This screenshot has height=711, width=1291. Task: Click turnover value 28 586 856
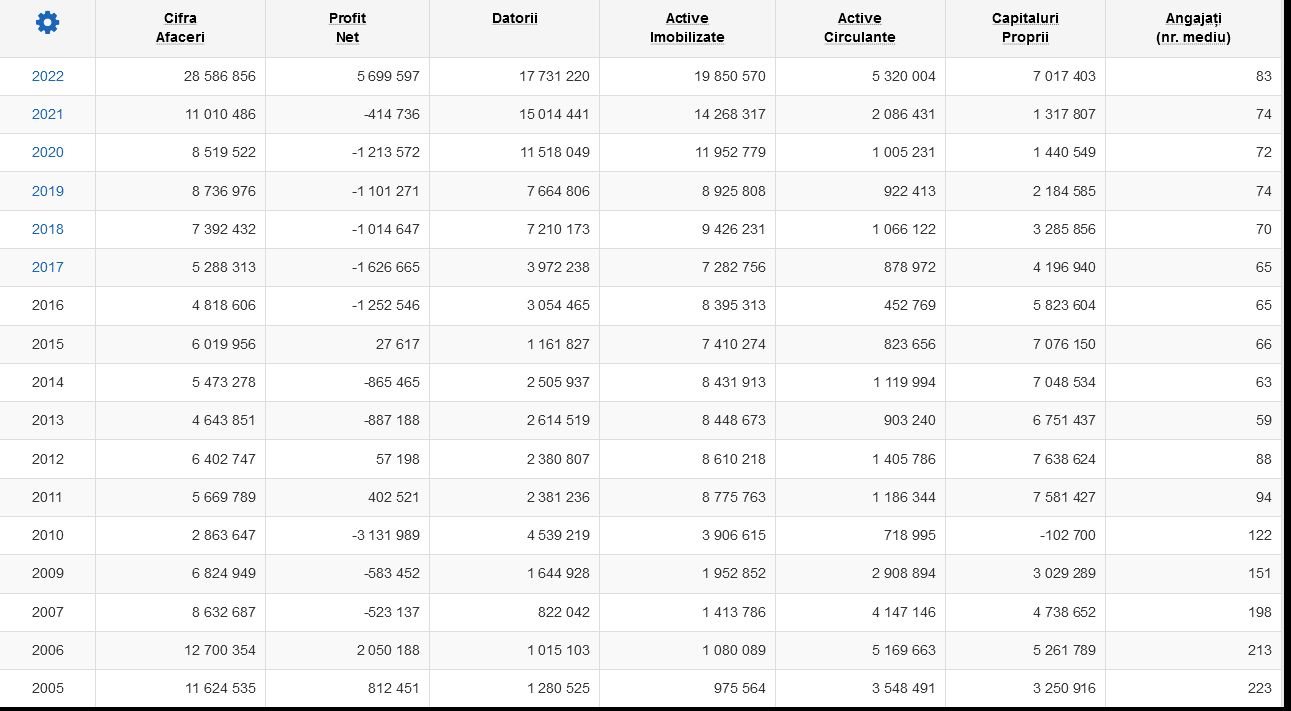click(x=220, y=76)
